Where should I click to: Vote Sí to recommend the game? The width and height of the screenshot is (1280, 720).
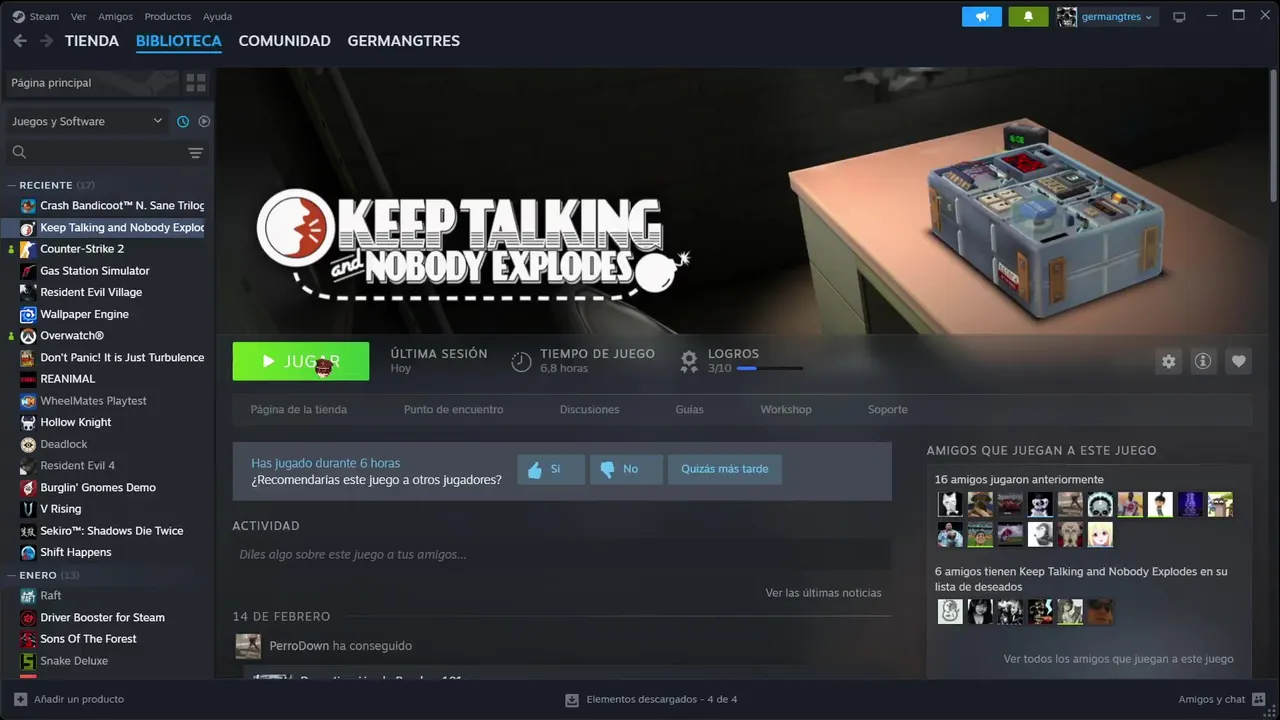coord(551,469)
